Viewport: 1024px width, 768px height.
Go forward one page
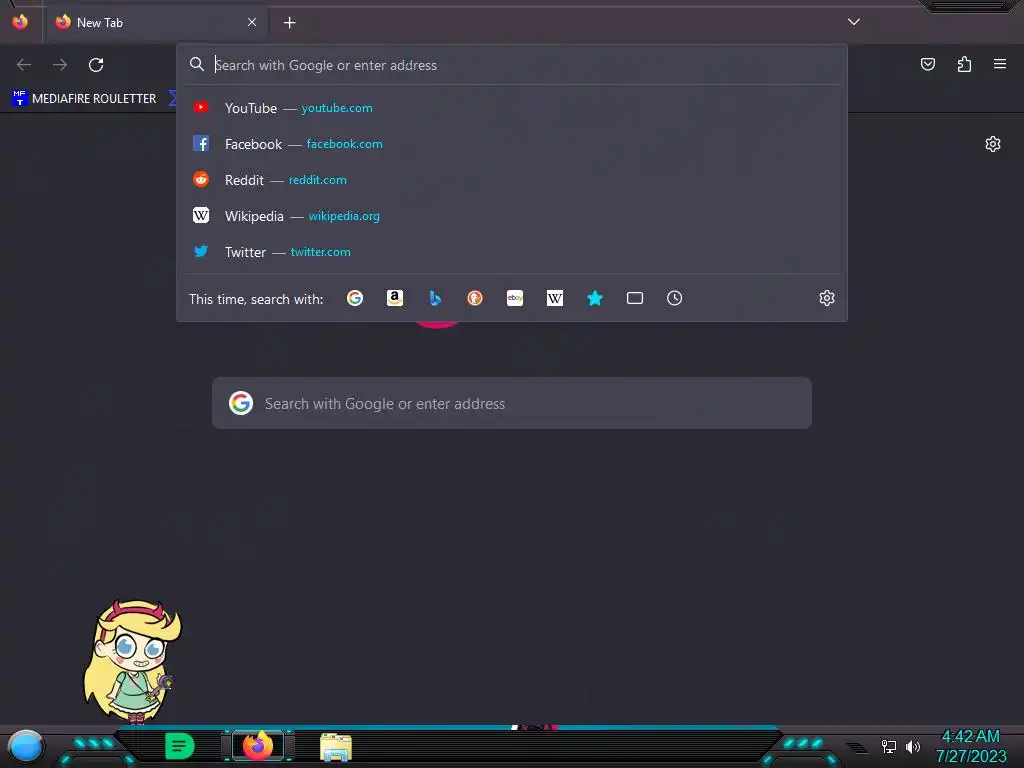point(60,65)
